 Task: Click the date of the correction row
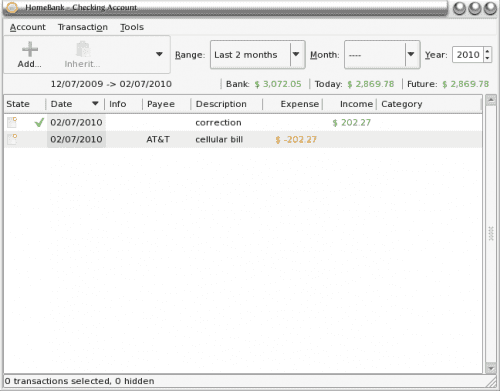pyautogui.click(x=76, y=123)
